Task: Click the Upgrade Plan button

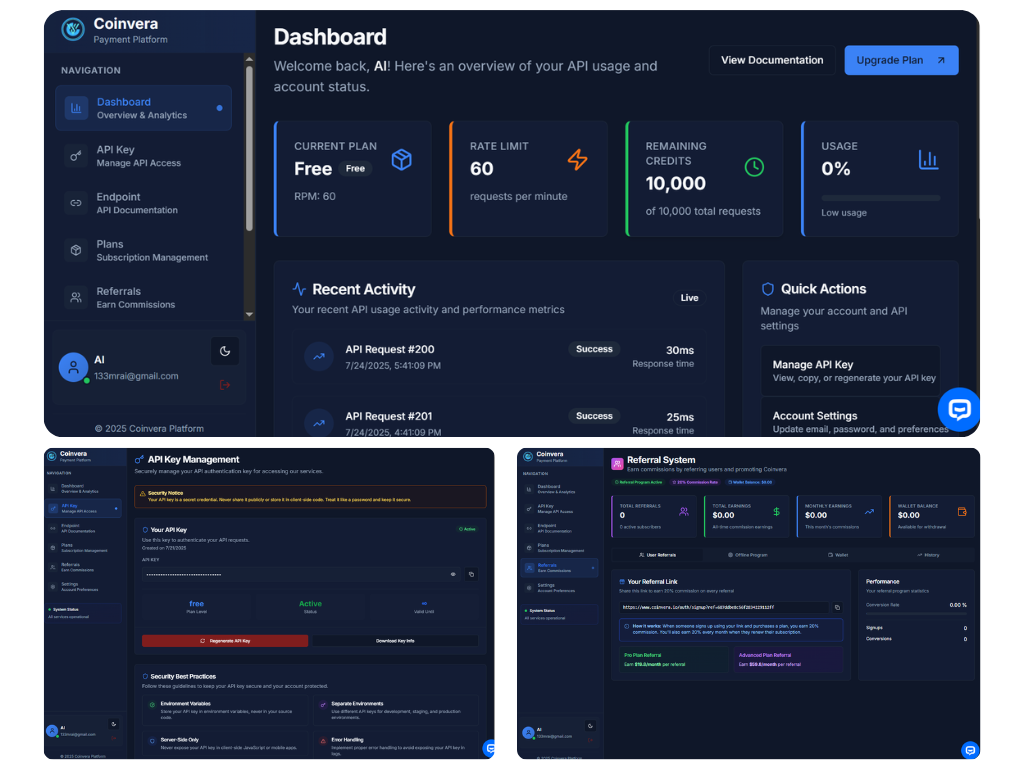Action: click(900, 60)
